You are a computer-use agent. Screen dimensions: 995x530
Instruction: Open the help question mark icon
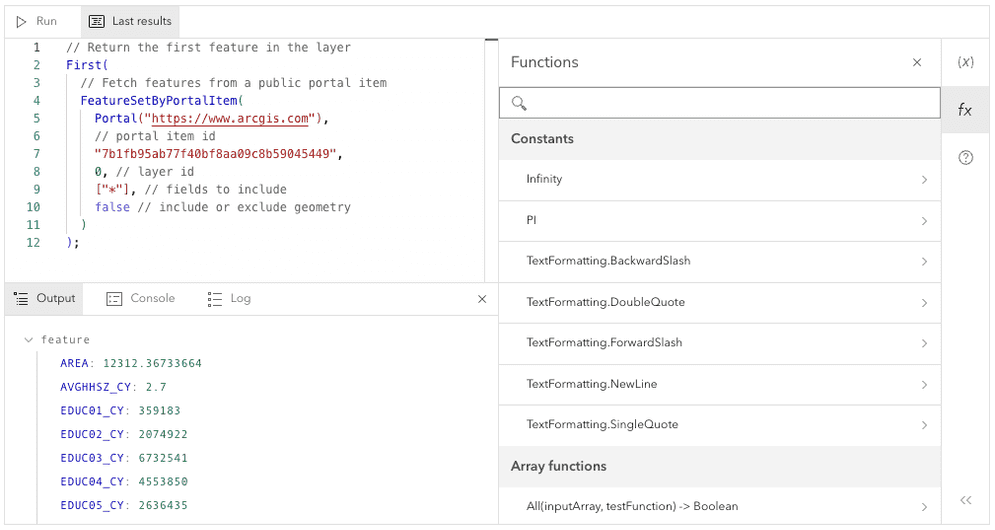(965, 158)
